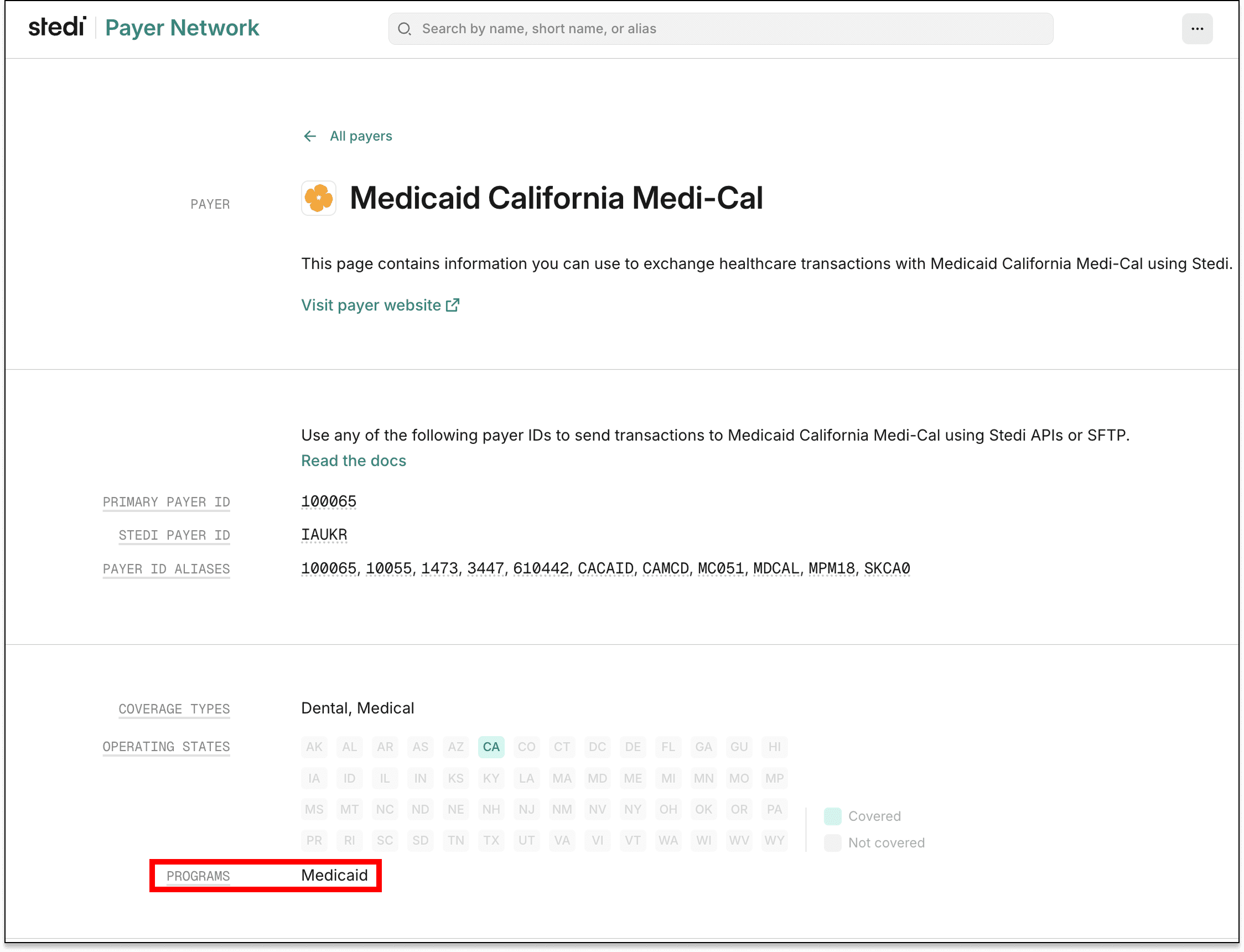Click alias CACAID
1244x952 pixels.
click(x=605, y=568)
